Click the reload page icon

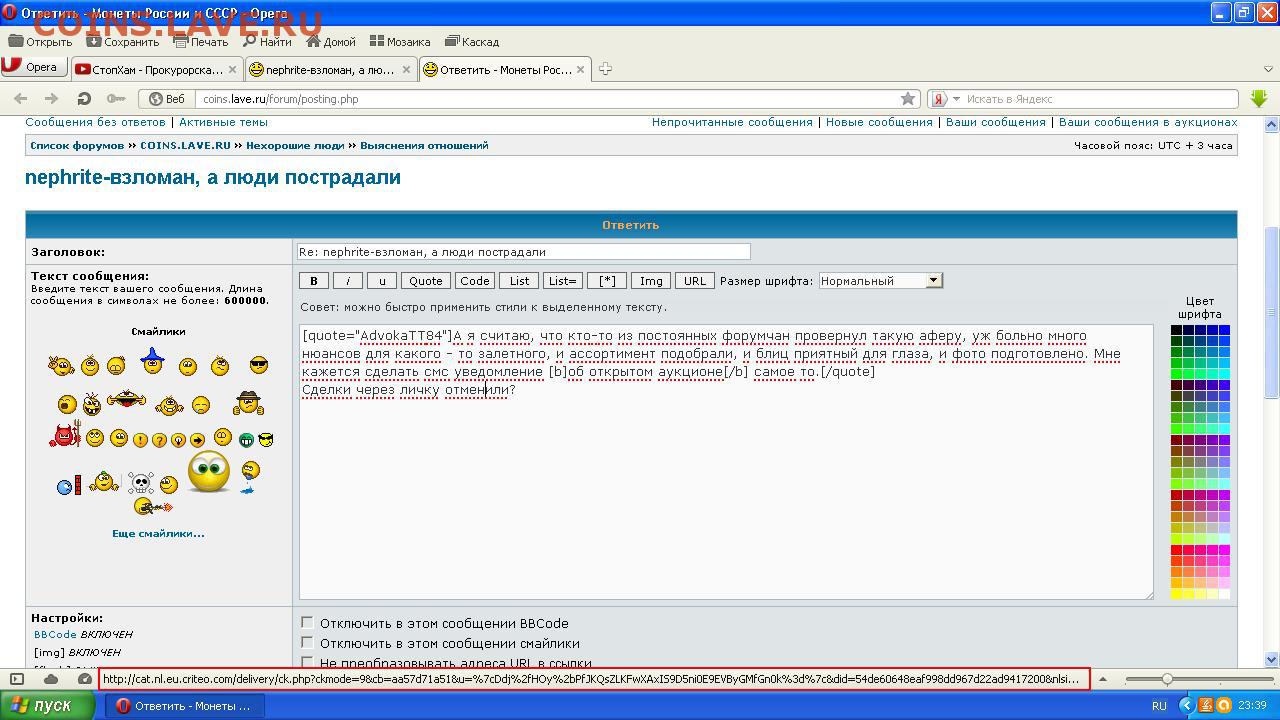coord(84,99)
